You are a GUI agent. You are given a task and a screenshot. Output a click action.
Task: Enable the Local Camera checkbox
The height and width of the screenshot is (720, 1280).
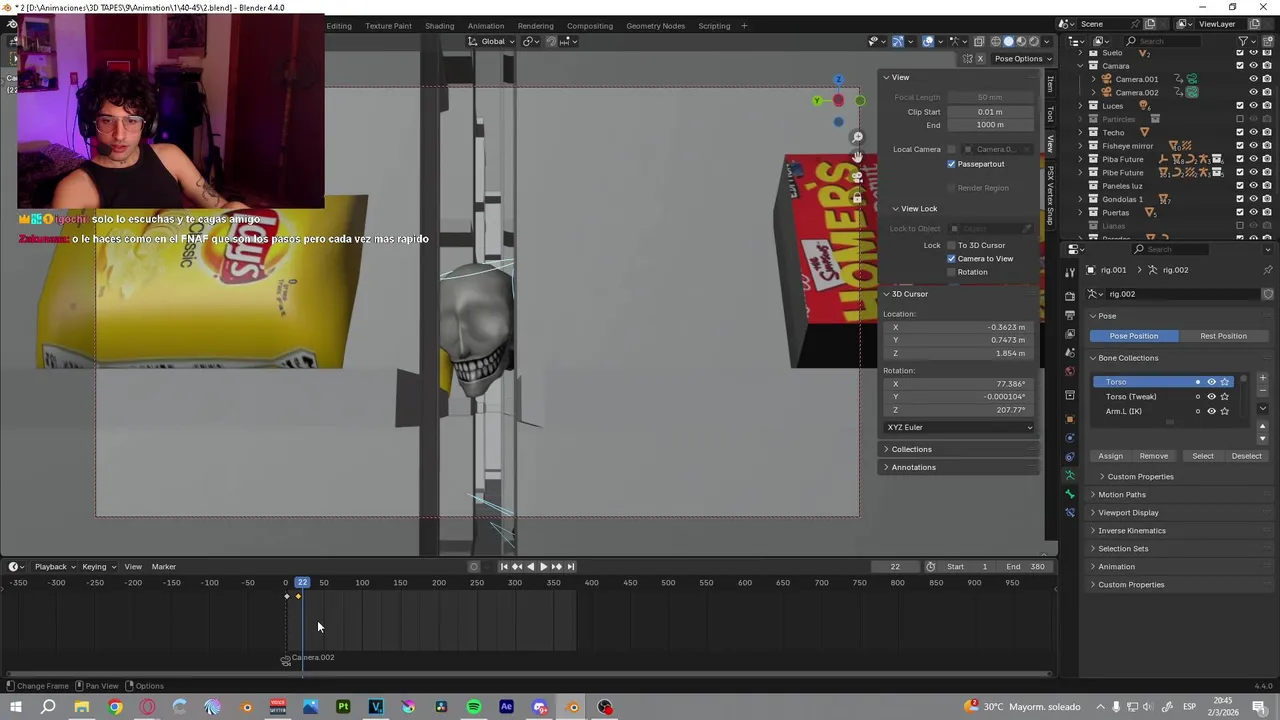pos(952,149)
